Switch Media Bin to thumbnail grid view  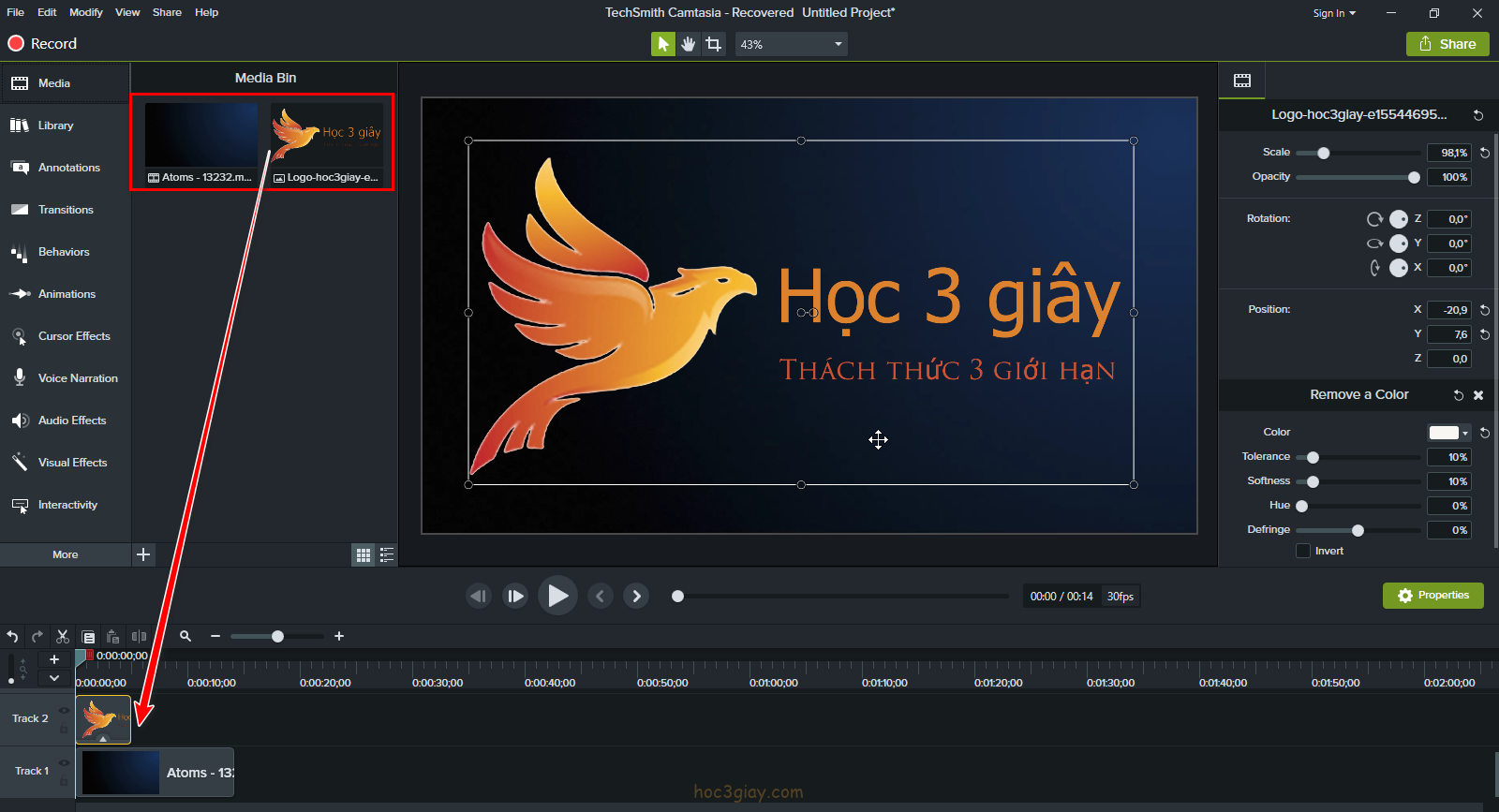coord(364,554)
